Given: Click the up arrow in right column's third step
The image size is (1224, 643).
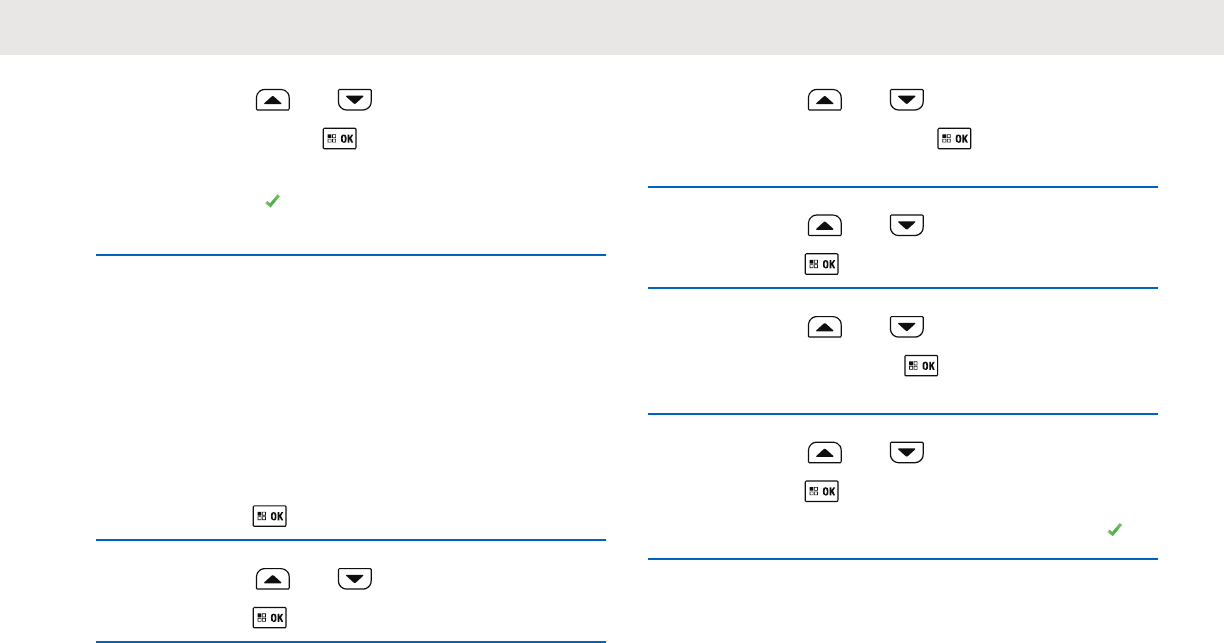Looking at the screenshot, I should click(x=825, y=328).
